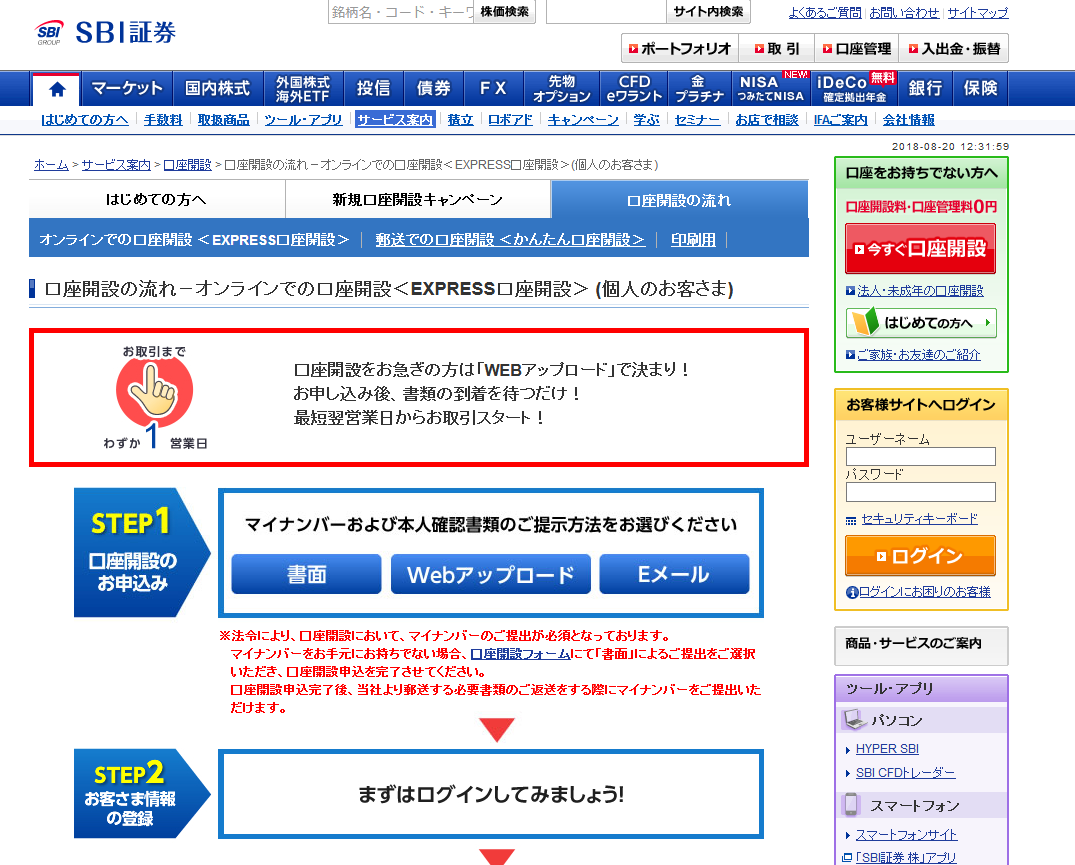
Task: Open the NISA つみたてNISA menu
Action: [771, 88]
